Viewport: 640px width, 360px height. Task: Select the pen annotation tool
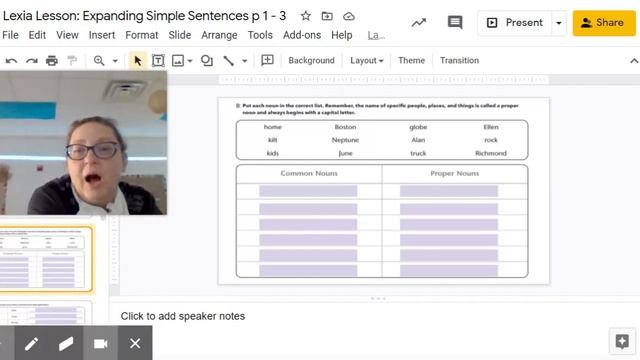pyautogui.click(x=32, y=343)
